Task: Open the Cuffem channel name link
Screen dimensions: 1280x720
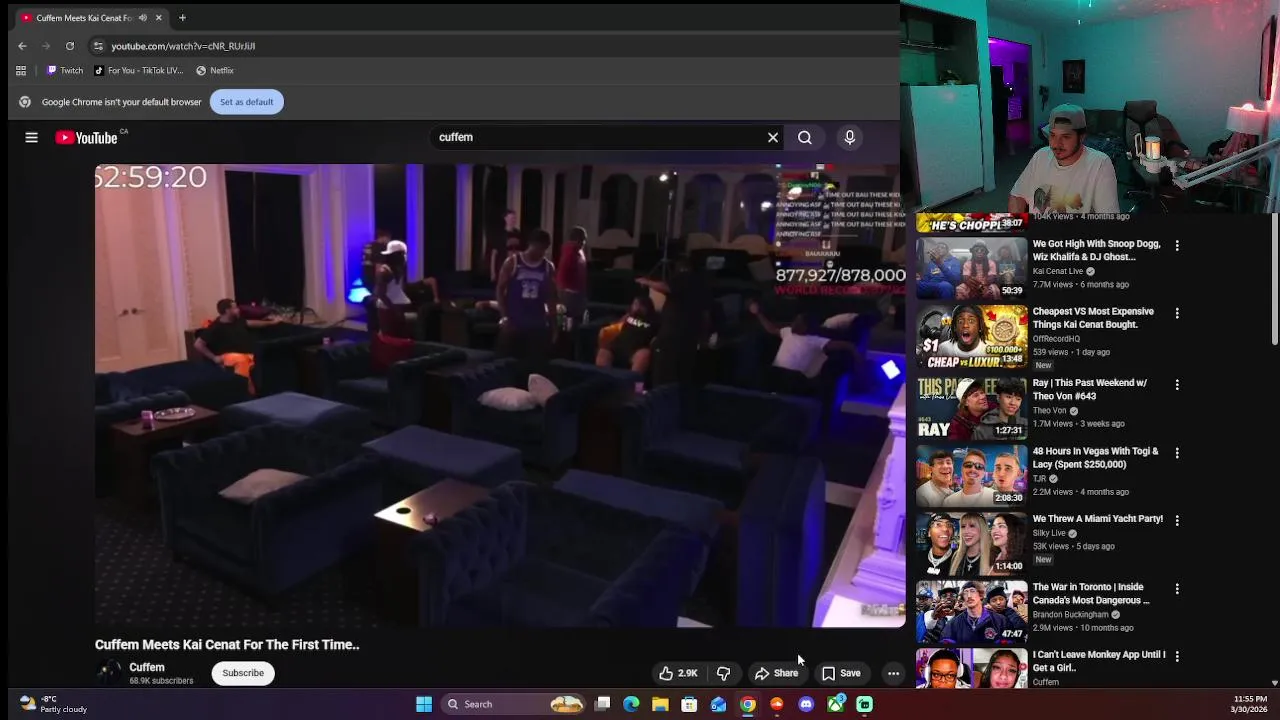Action: click(x=147, y=668)
